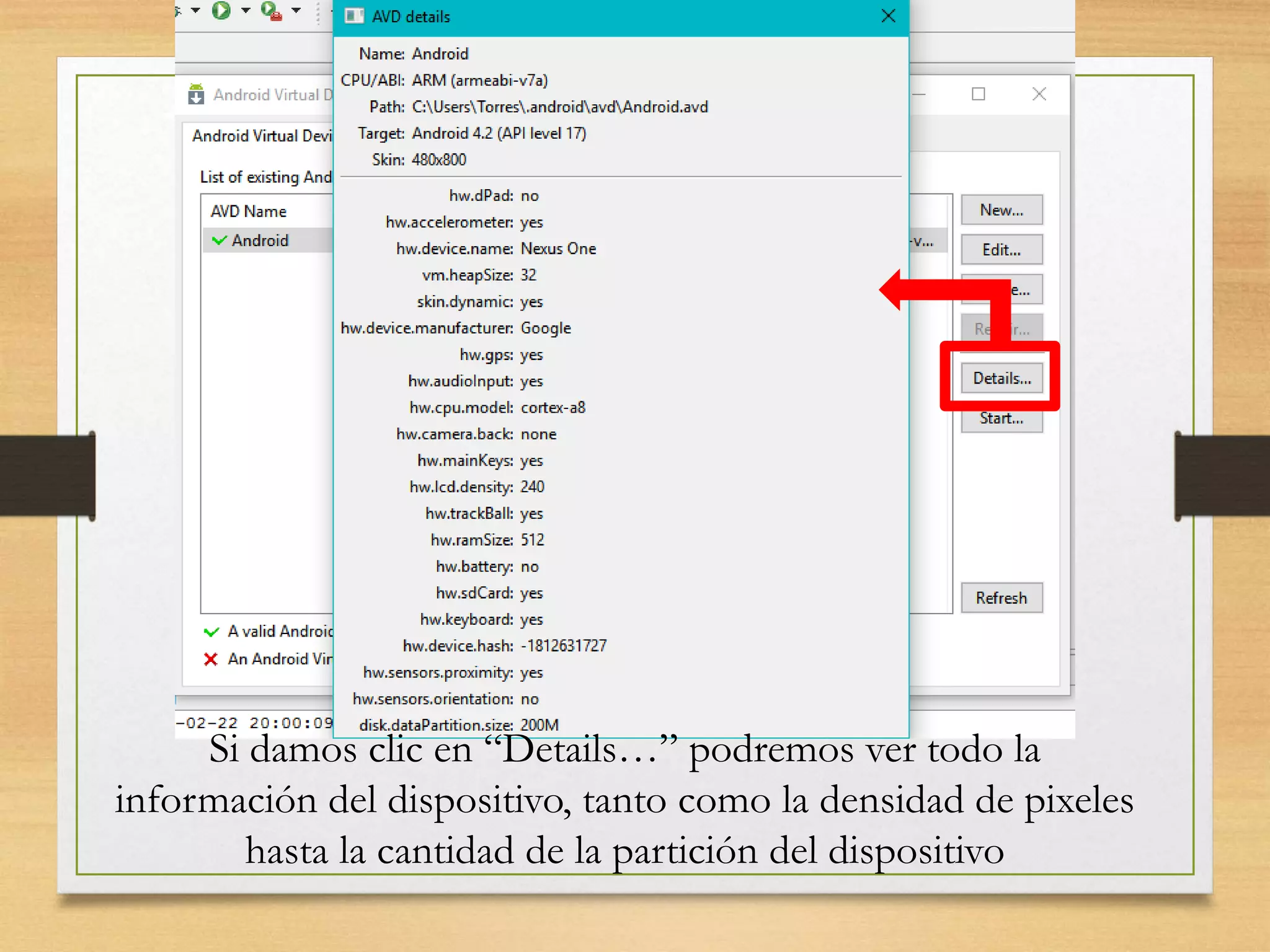Click the skin.dynamic label

465,302
